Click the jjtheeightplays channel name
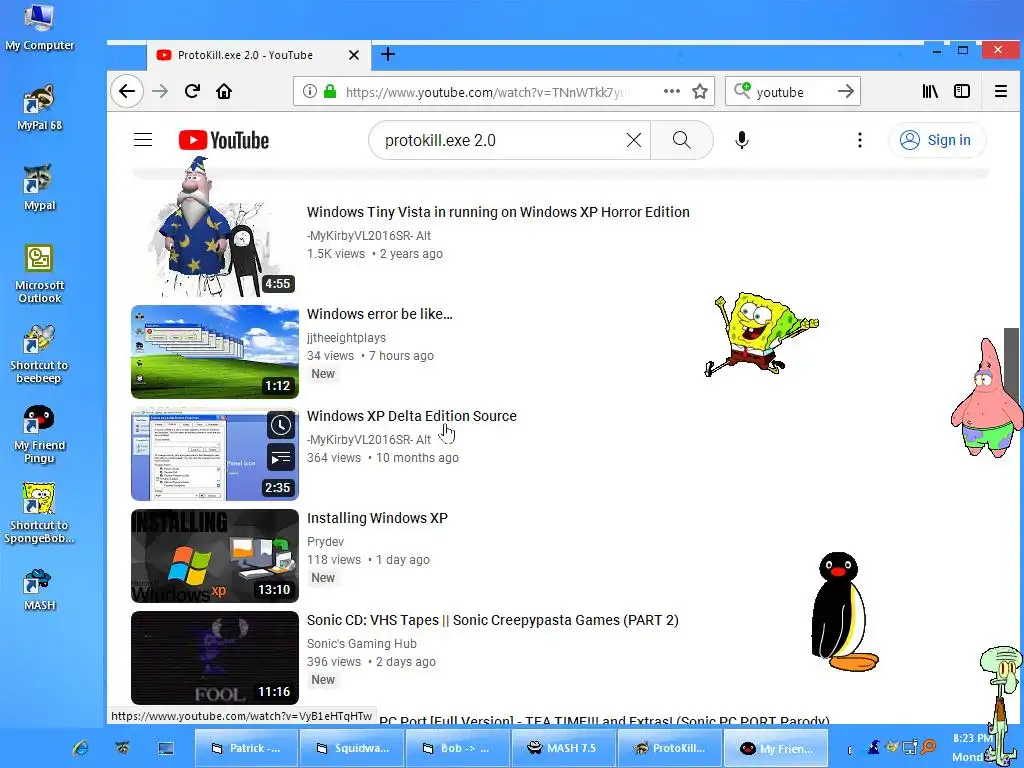The width and height of the screenshot is (1024, 768). (346, 338)
